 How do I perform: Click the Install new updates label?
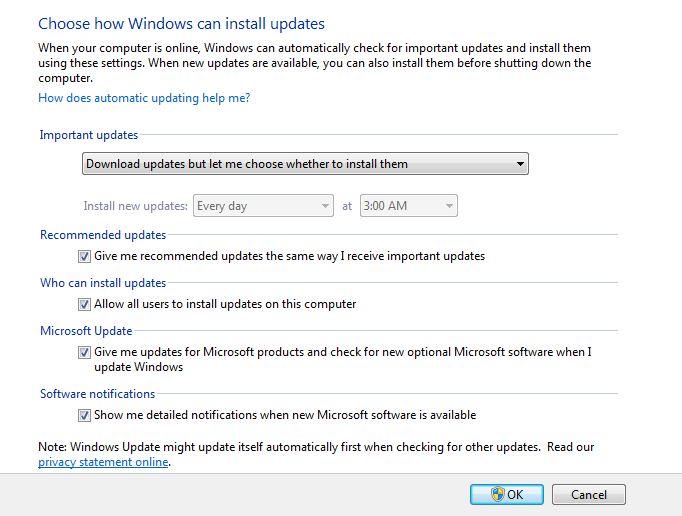point(136,206)
